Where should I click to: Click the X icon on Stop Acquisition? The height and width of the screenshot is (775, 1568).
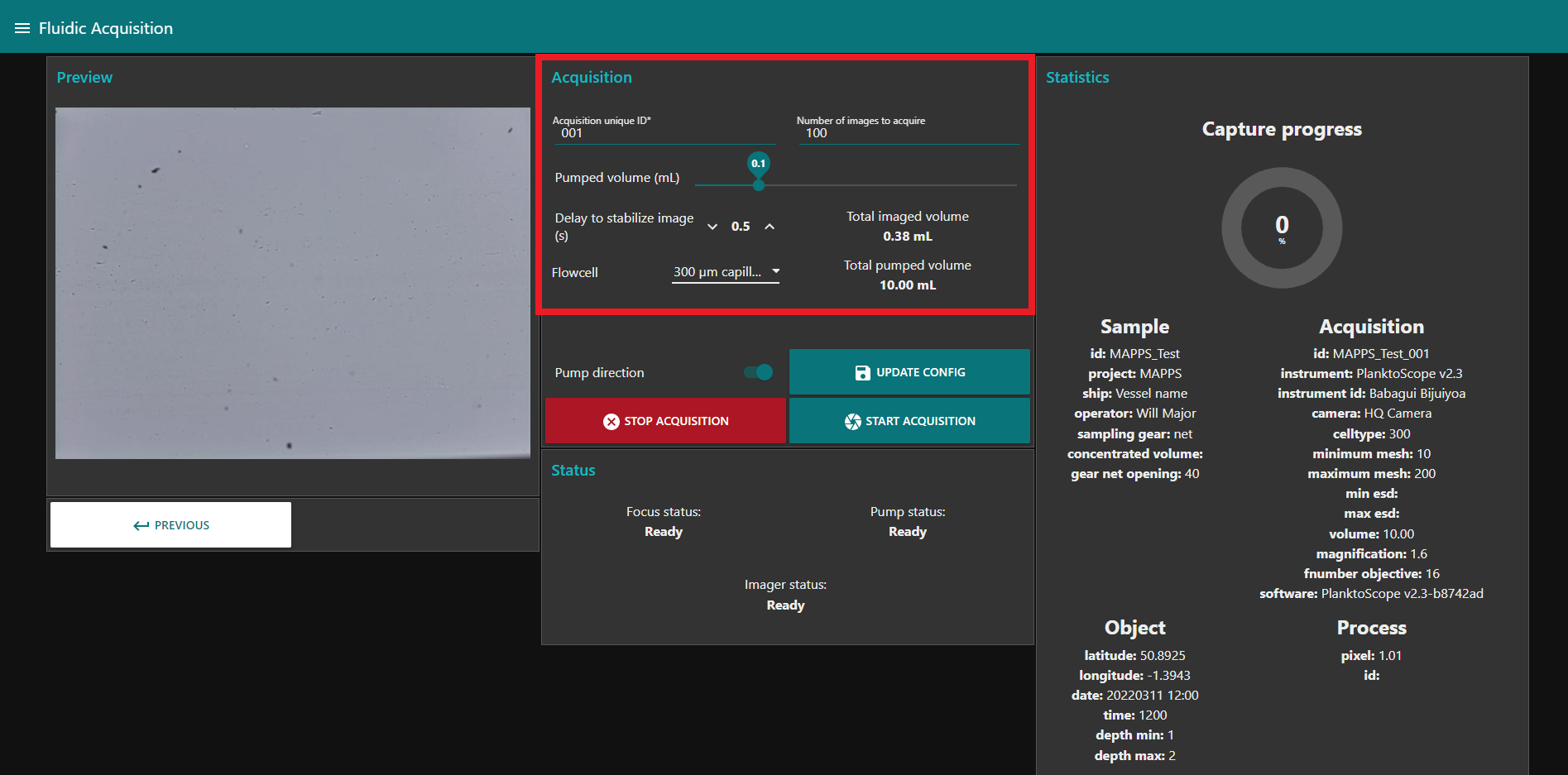pos(611,422)
